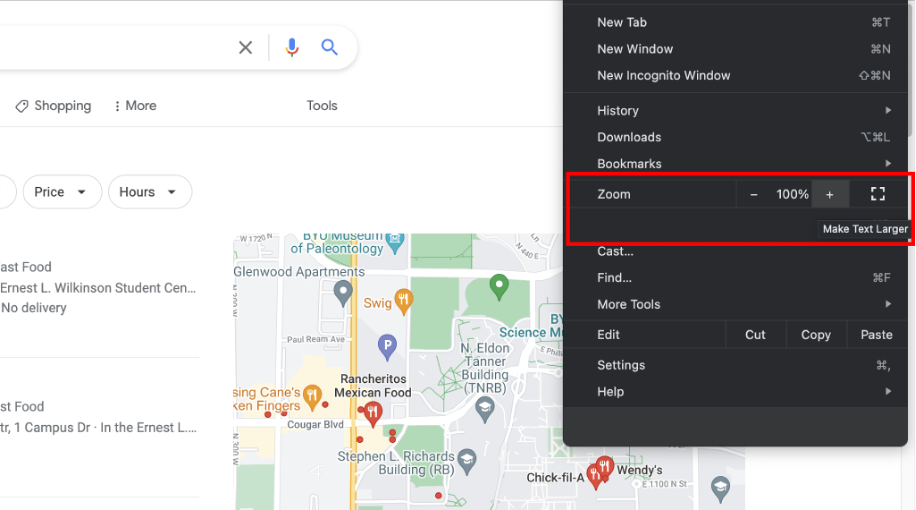Screen dimensions: 916x510
Task: Click the green park pin on map
Action: (499, 287)
